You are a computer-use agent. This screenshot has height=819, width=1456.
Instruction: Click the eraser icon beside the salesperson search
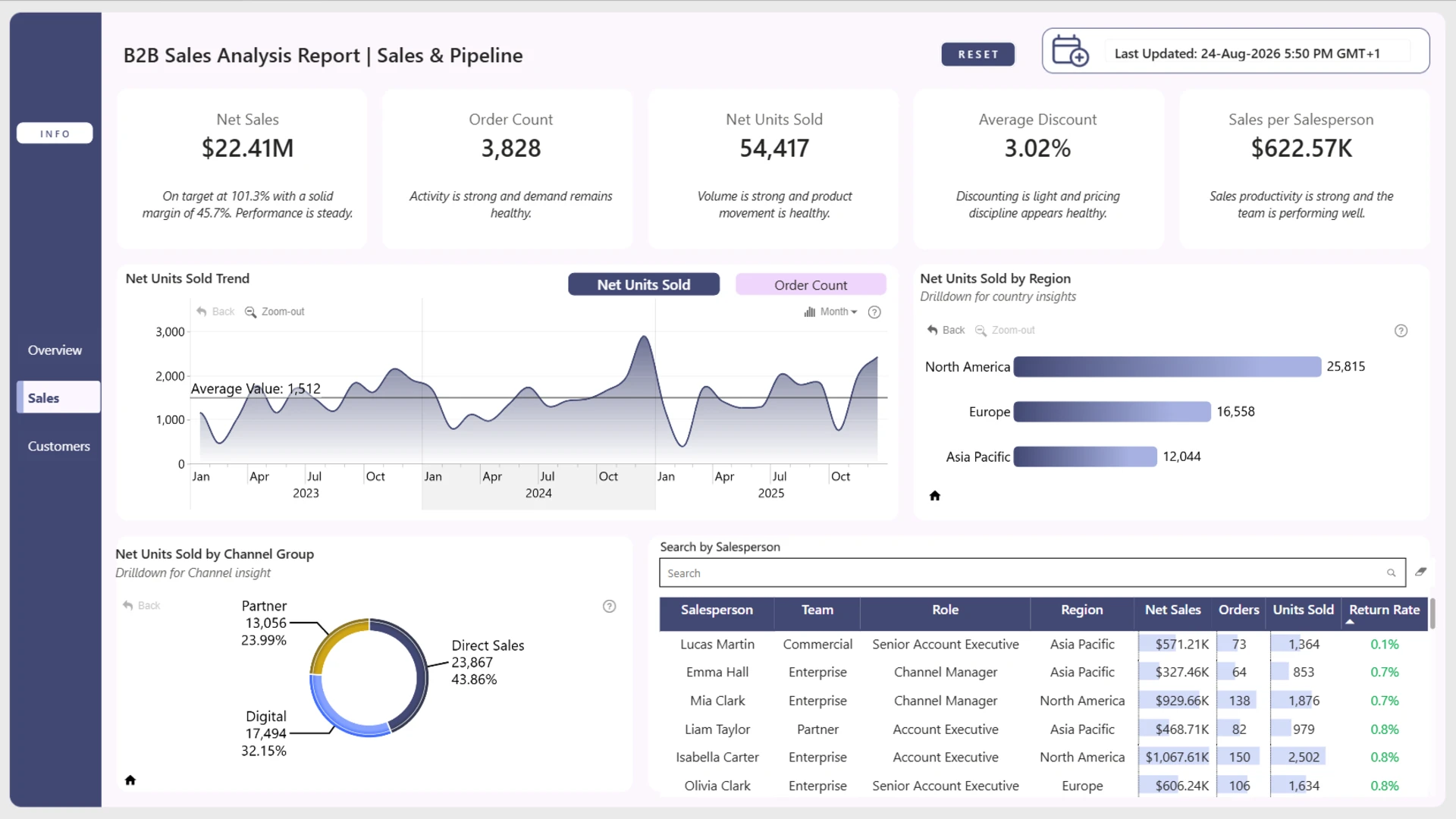coord(1420,572)
